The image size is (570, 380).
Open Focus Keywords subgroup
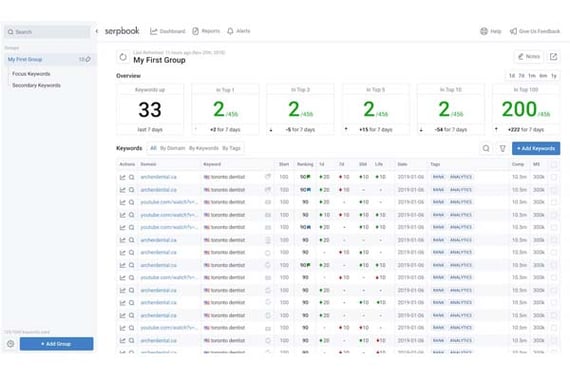31,74
